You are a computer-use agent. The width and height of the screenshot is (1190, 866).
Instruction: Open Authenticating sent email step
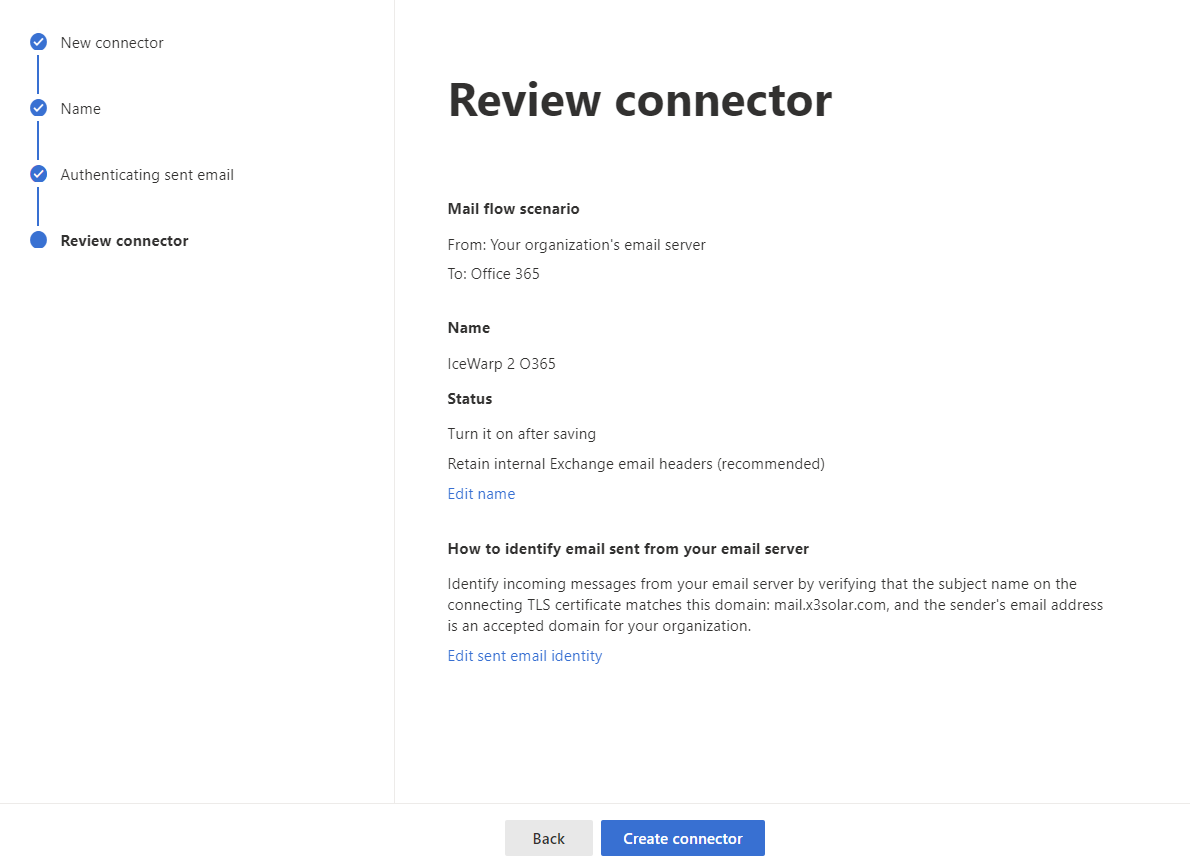click(147, 175)
